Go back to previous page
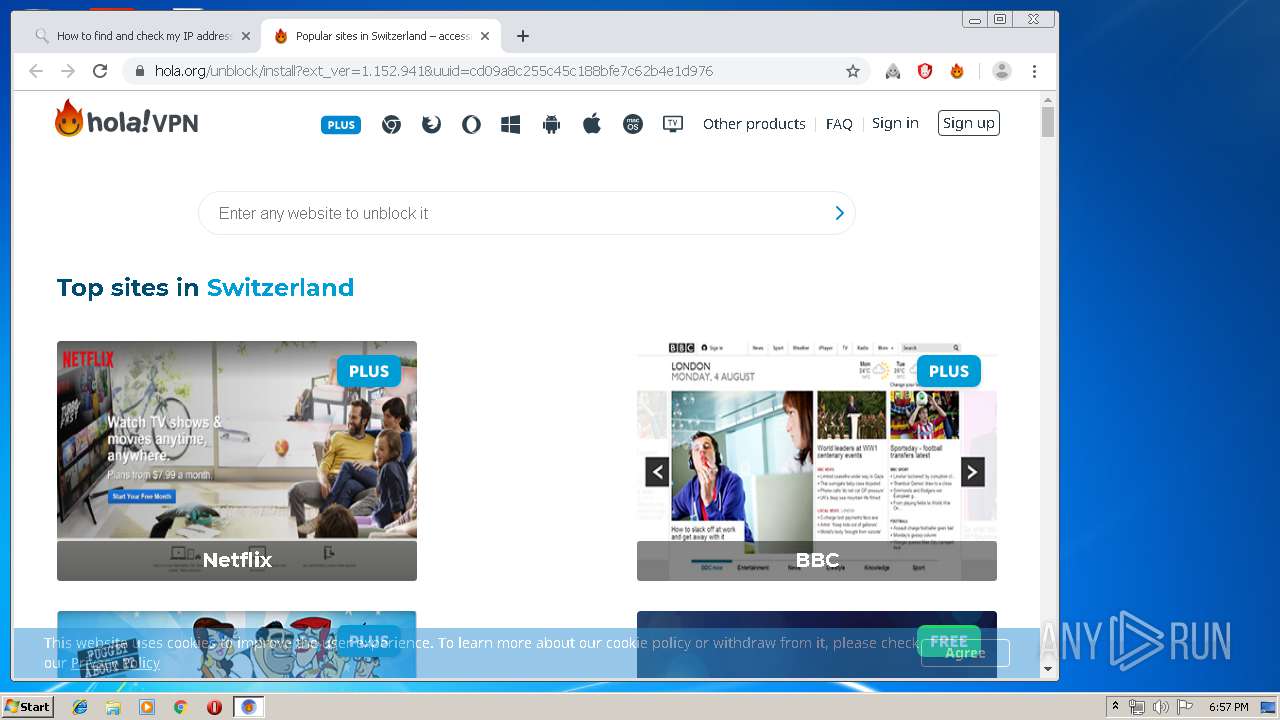Image resolution: width=1280 pixels, height=720 pixels. click(x=36, y=71)
